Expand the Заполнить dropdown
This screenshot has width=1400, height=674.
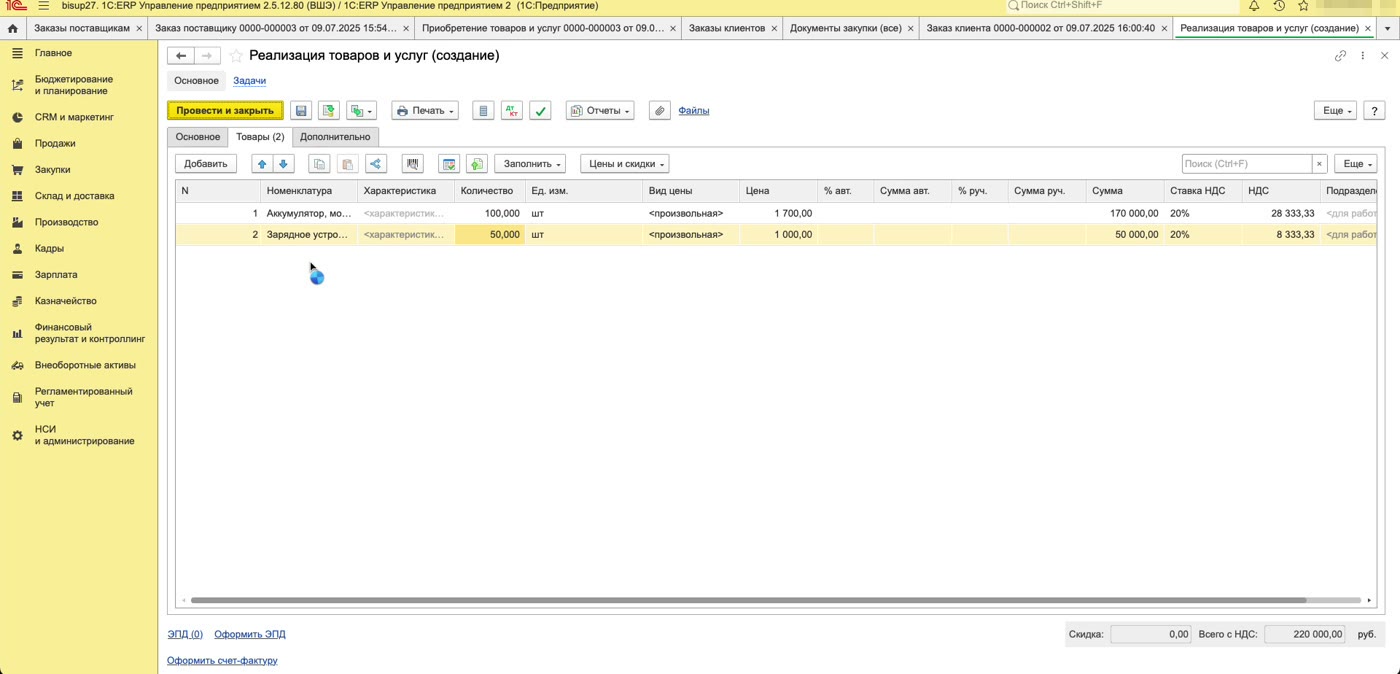[x=530, y=164]
